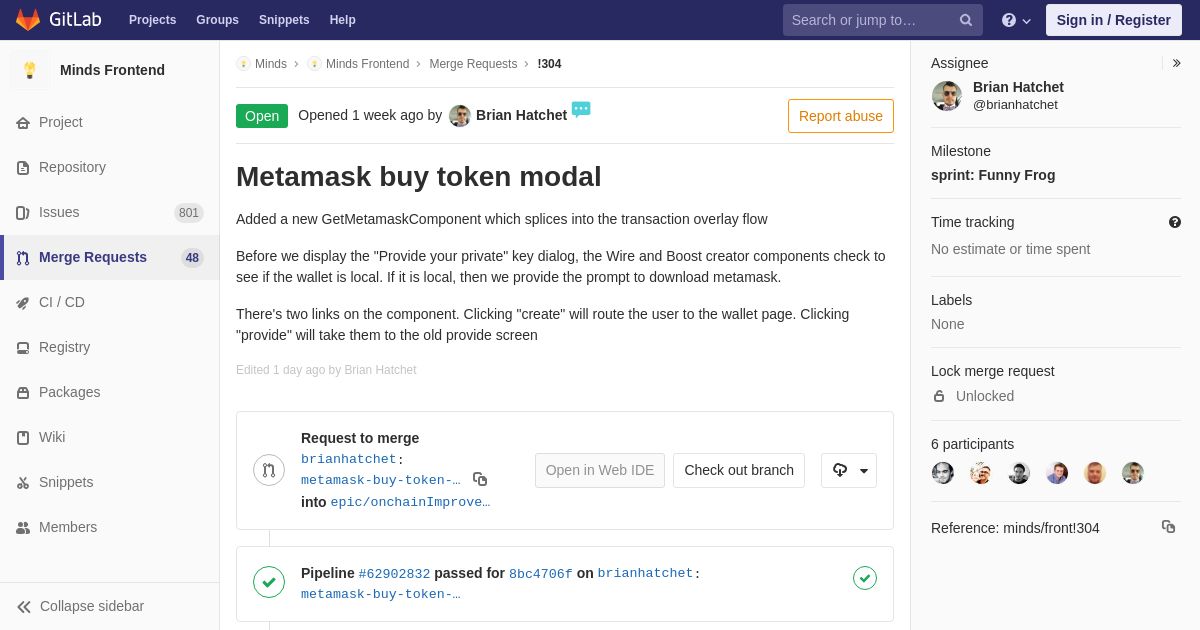Click the brianhatchet namespace link in pipeline row
The image size is (1200, 630).
(645, 574)
